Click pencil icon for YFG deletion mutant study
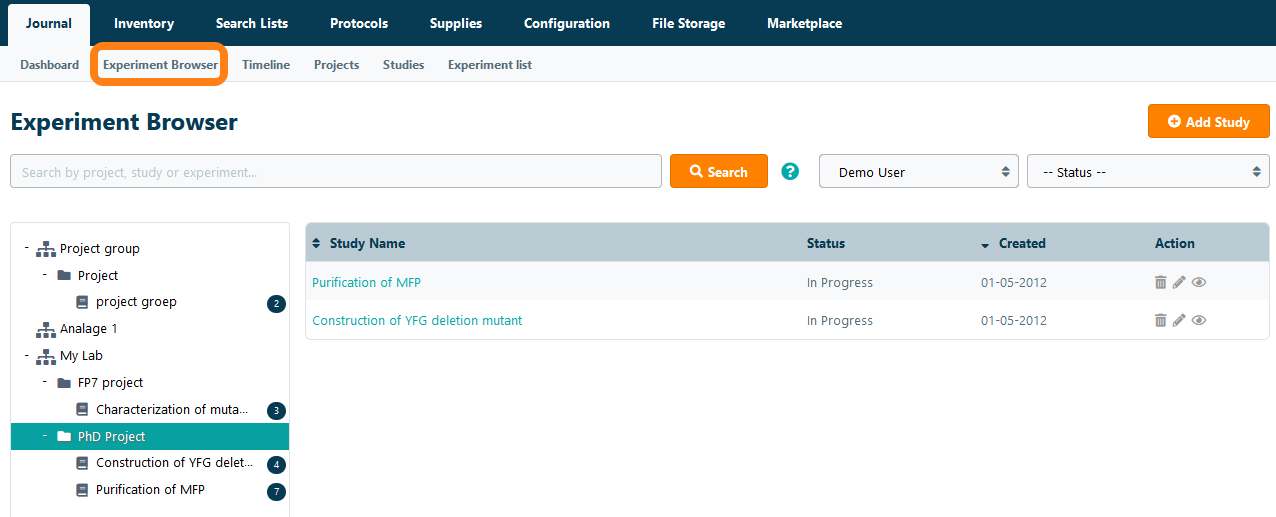The image size is (1276, 517). (x=1179, y=321)
